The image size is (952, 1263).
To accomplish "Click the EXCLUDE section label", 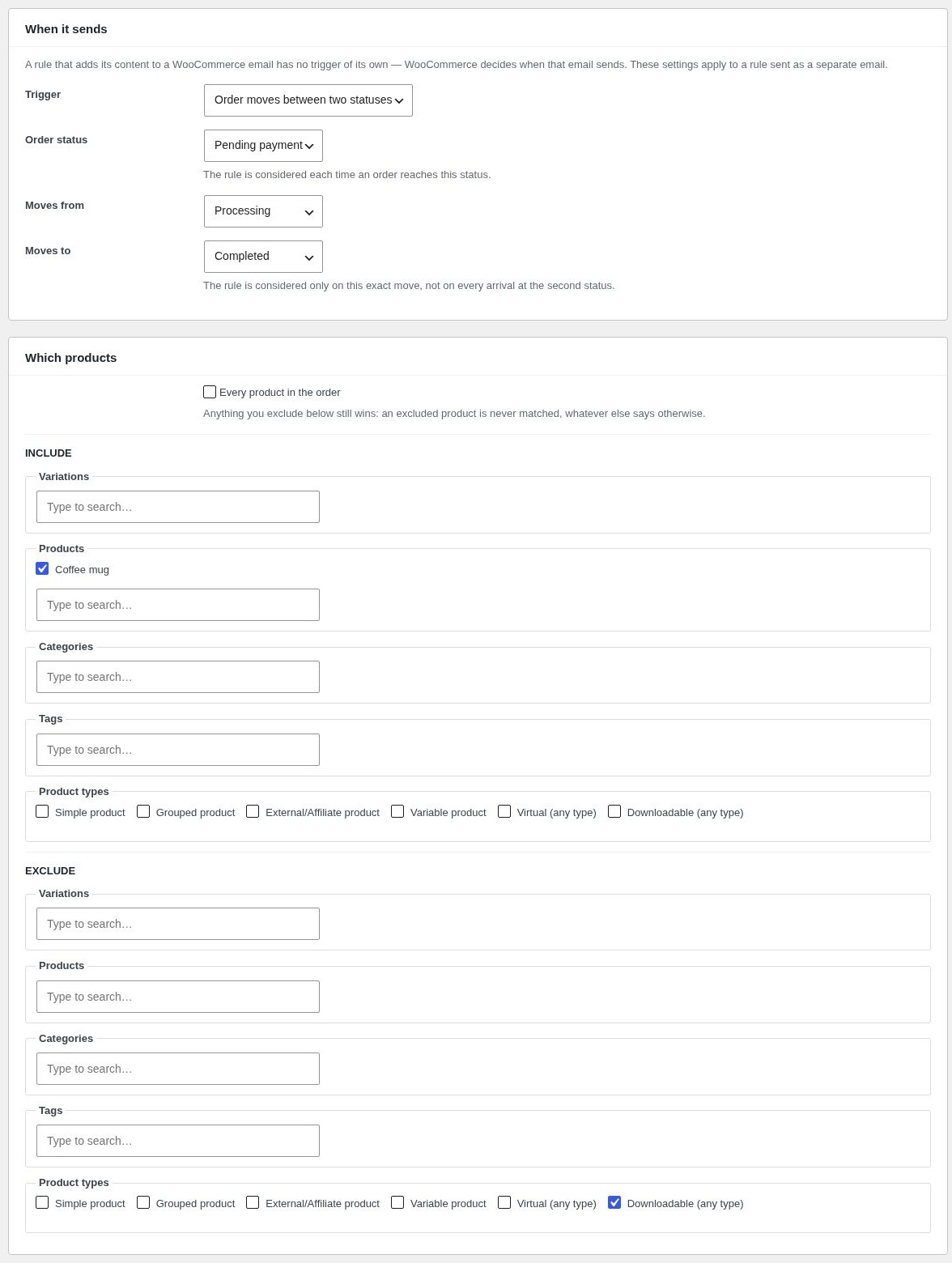I will (x=50, y=871).
